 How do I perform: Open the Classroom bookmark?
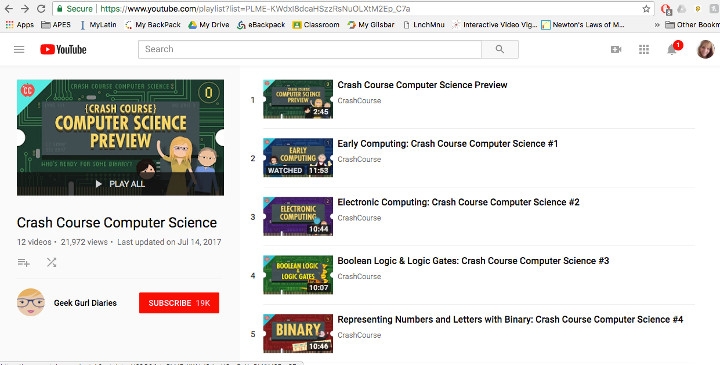pyautogui.click(x=316, y=25)
